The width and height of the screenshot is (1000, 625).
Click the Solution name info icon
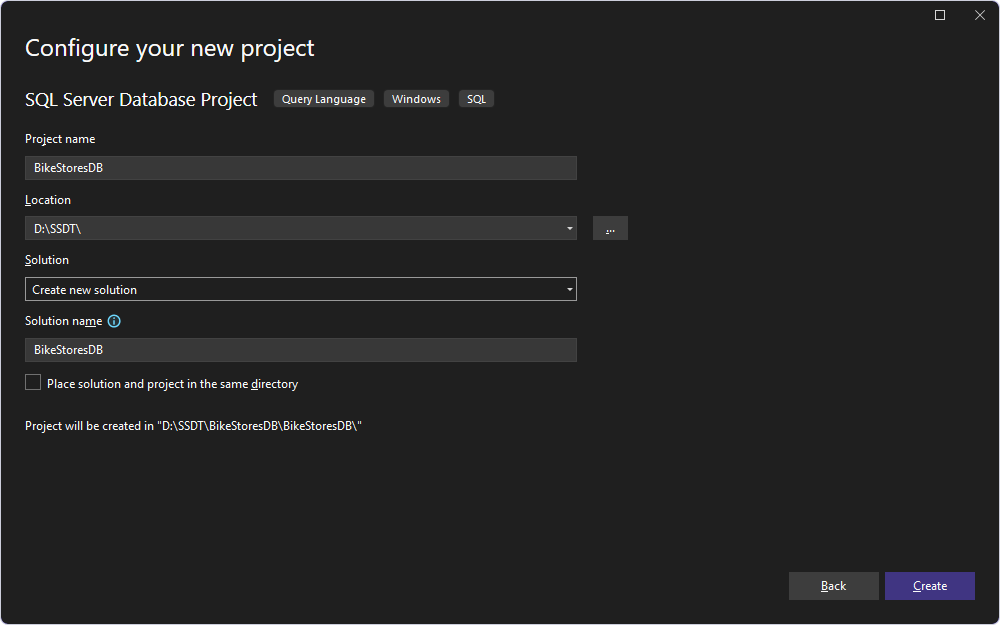[x=113, y=321]
